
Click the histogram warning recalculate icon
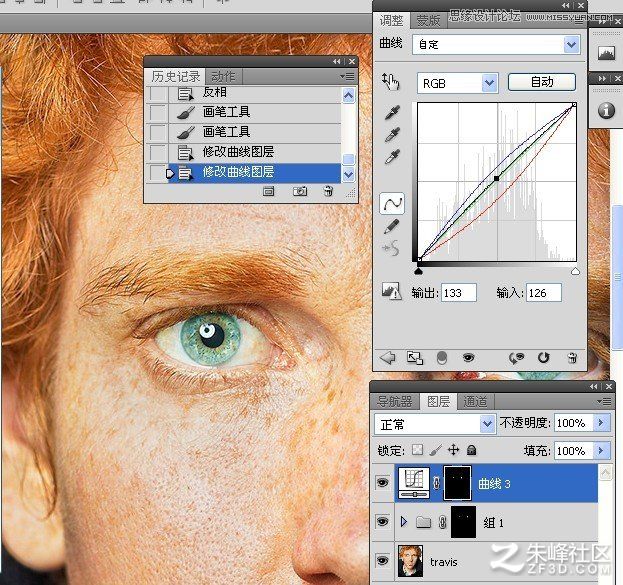coord(391,291)
